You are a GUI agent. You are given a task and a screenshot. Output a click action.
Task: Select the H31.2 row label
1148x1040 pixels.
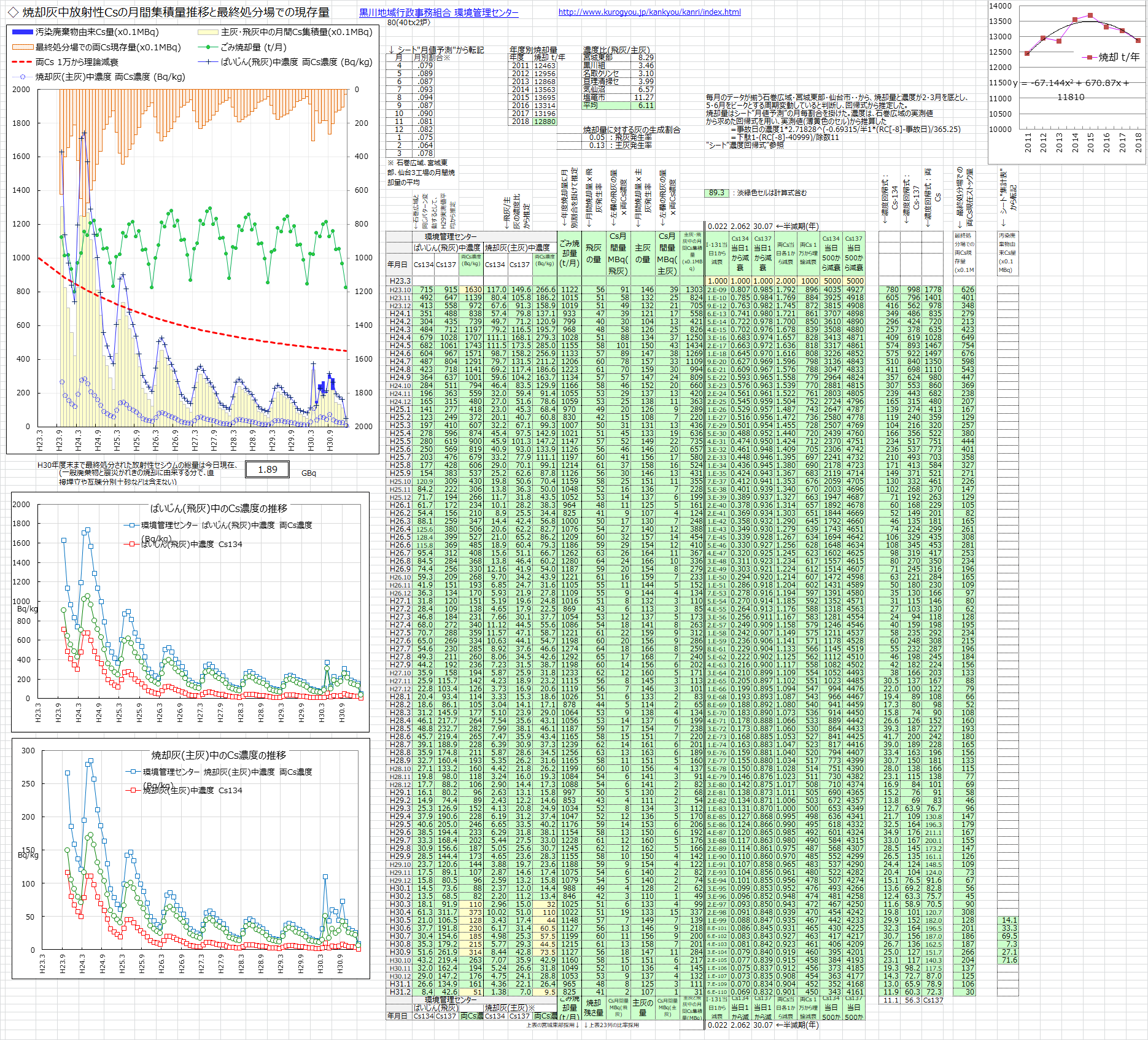400,991
